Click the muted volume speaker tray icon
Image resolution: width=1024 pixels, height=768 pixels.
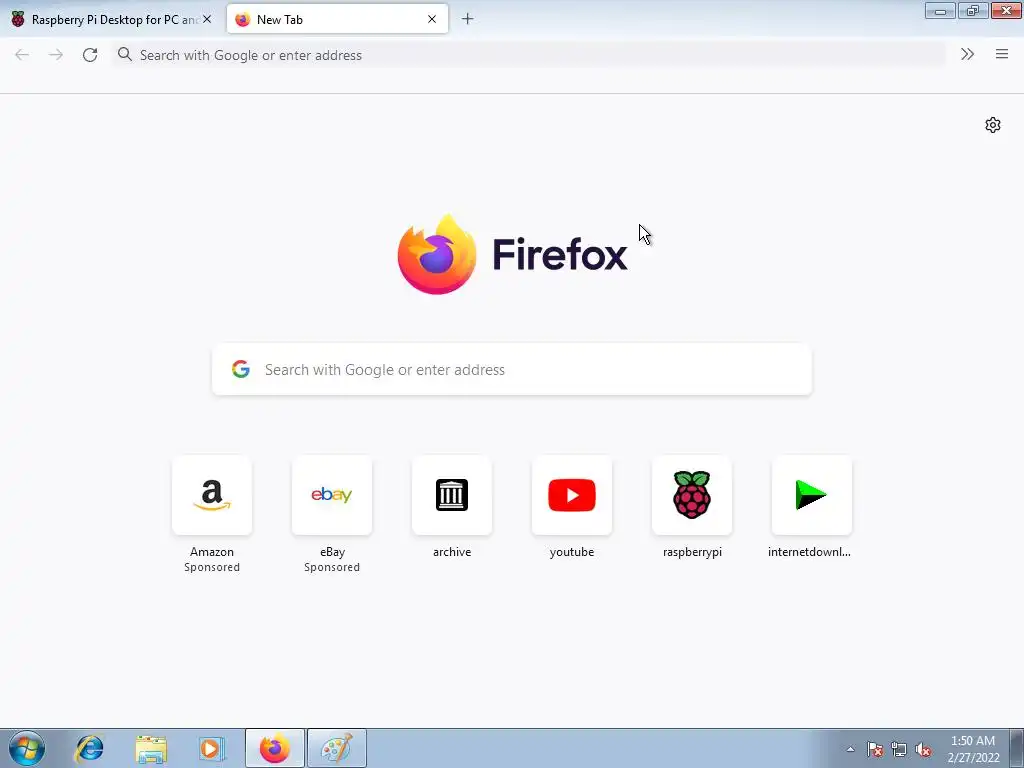pyautogui.click(x=923, y=749)
